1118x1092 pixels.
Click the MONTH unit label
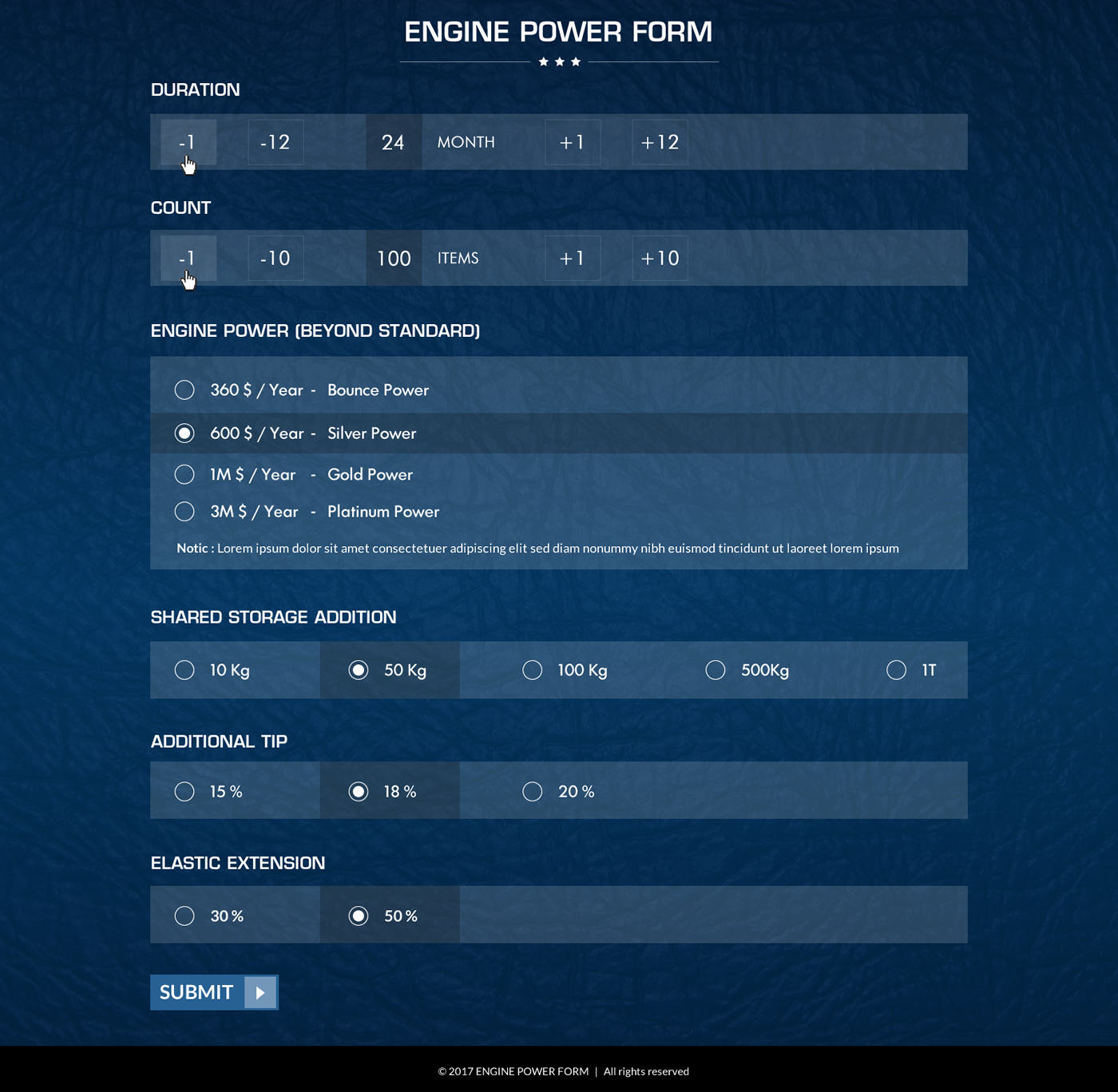(466, 142)
